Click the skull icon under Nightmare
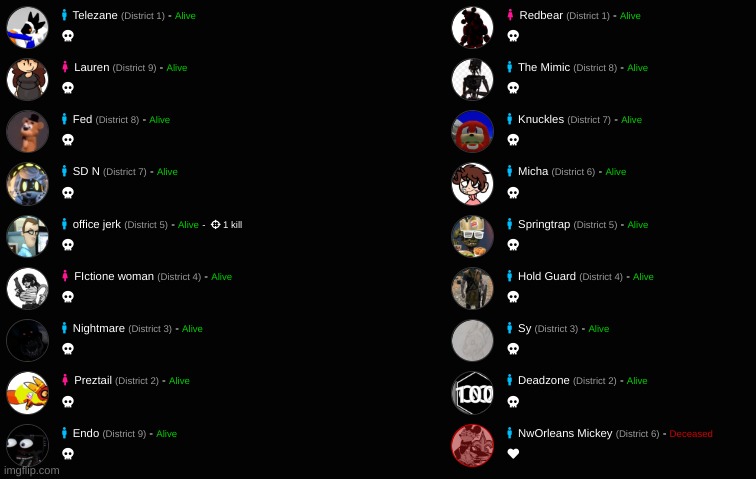The image size is (756, 479). coord(68,348)
